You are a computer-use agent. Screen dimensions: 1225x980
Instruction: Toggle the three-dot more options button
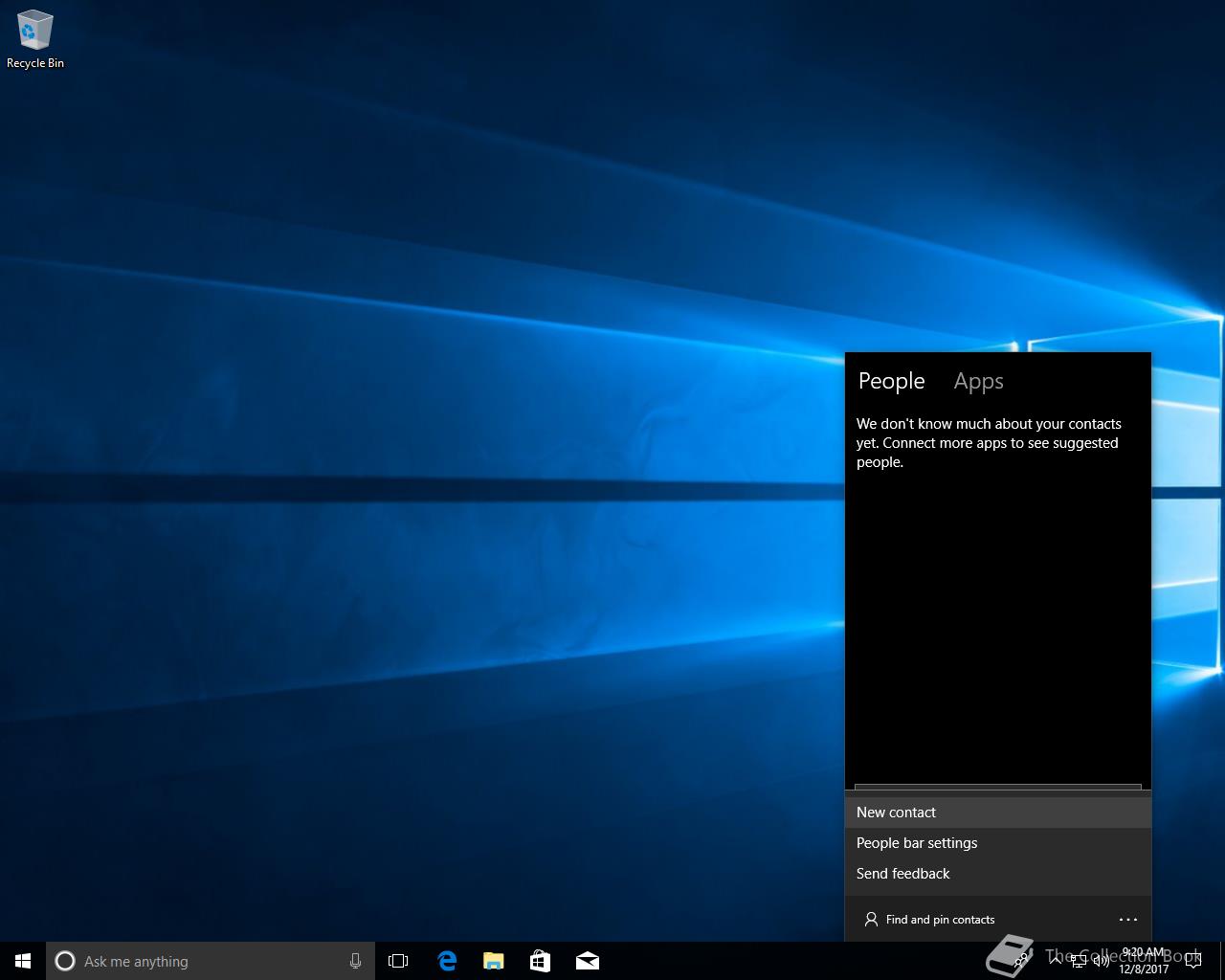click(x=1128, y=920)
